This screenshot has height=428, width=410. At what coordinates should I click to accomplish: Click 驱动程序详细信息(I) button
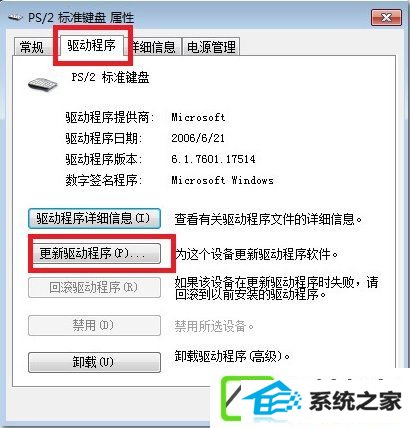(x=94, y=219)
